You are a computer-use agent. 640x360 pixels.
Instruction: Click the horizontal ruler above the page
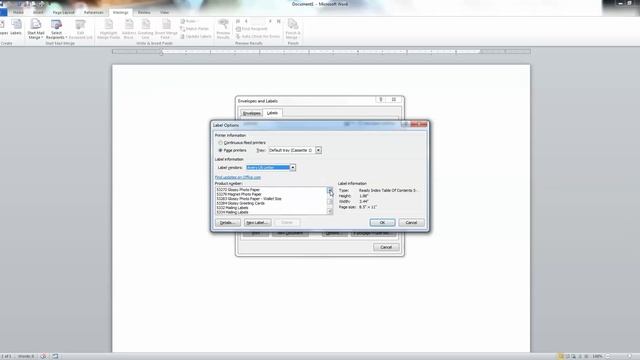click(321, 52)
